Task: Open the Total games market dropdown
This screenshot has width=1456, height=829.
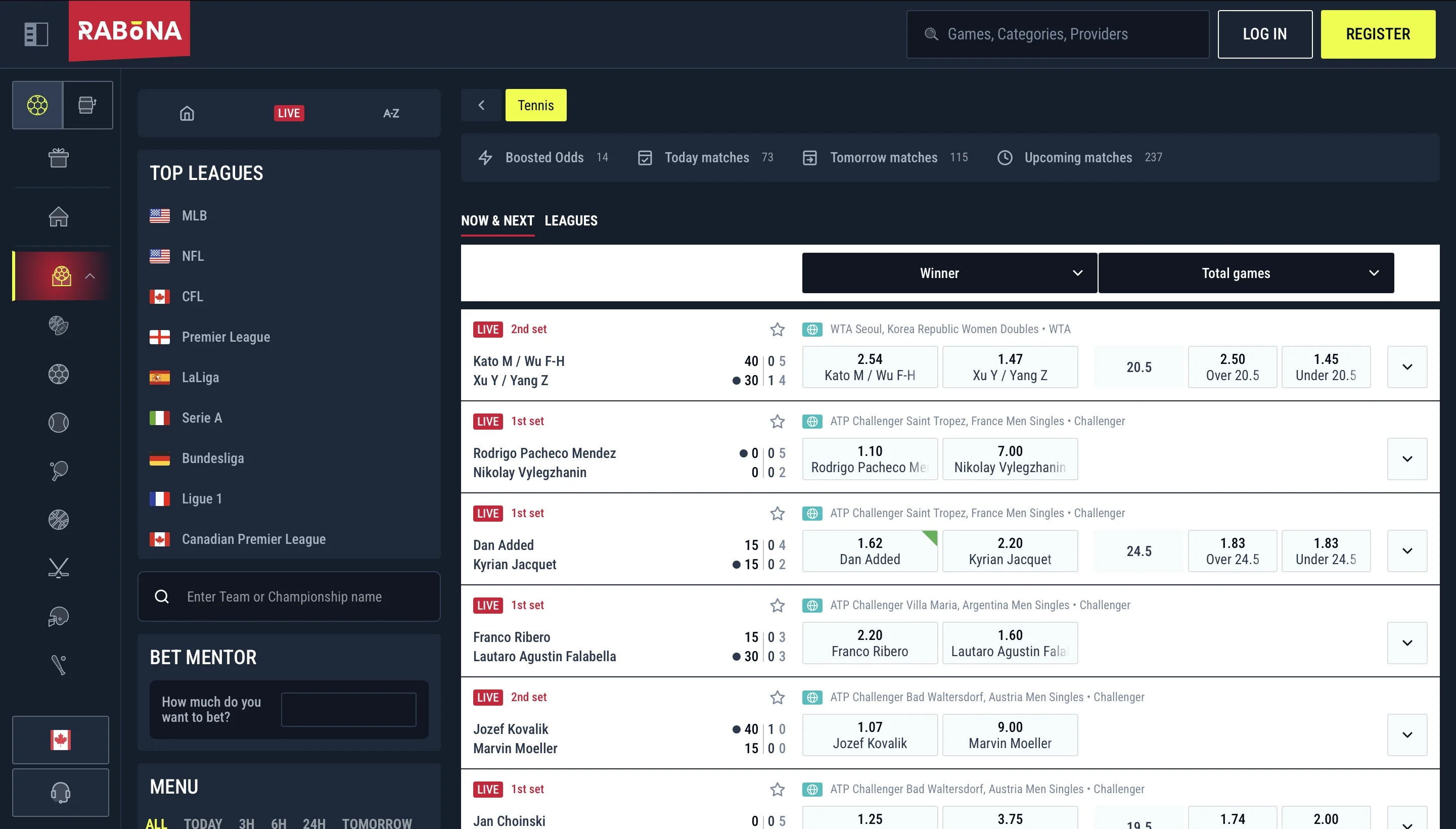Action: tap(1246, 273)
